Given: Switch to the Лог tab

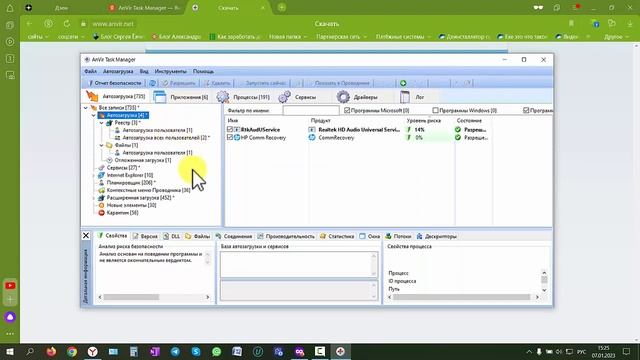Looking at the screenshot, I should (x=412, y=97).
